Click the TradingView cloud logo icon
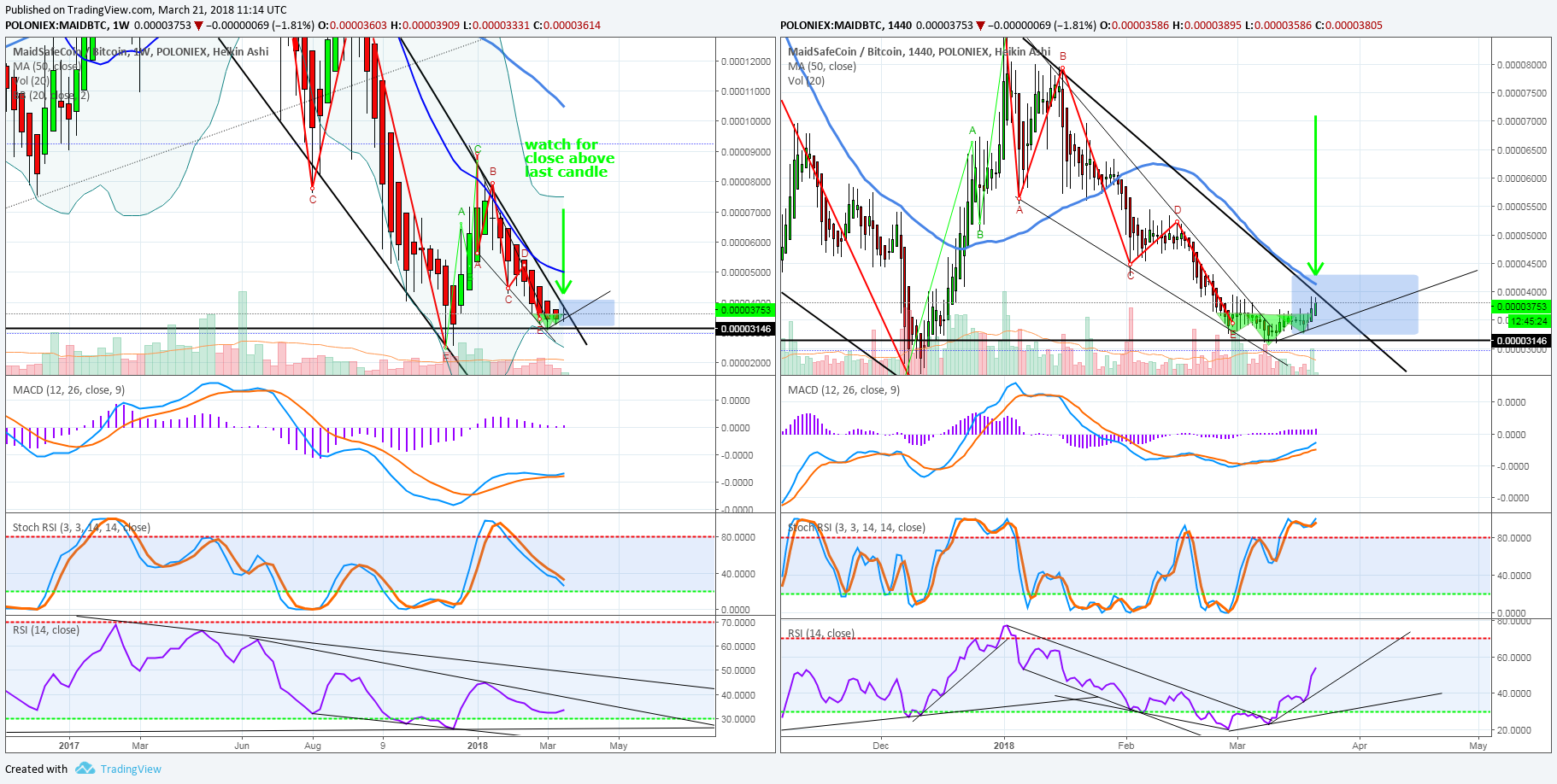This screenshot has width=1557, height=784. (x=85, y=769)
